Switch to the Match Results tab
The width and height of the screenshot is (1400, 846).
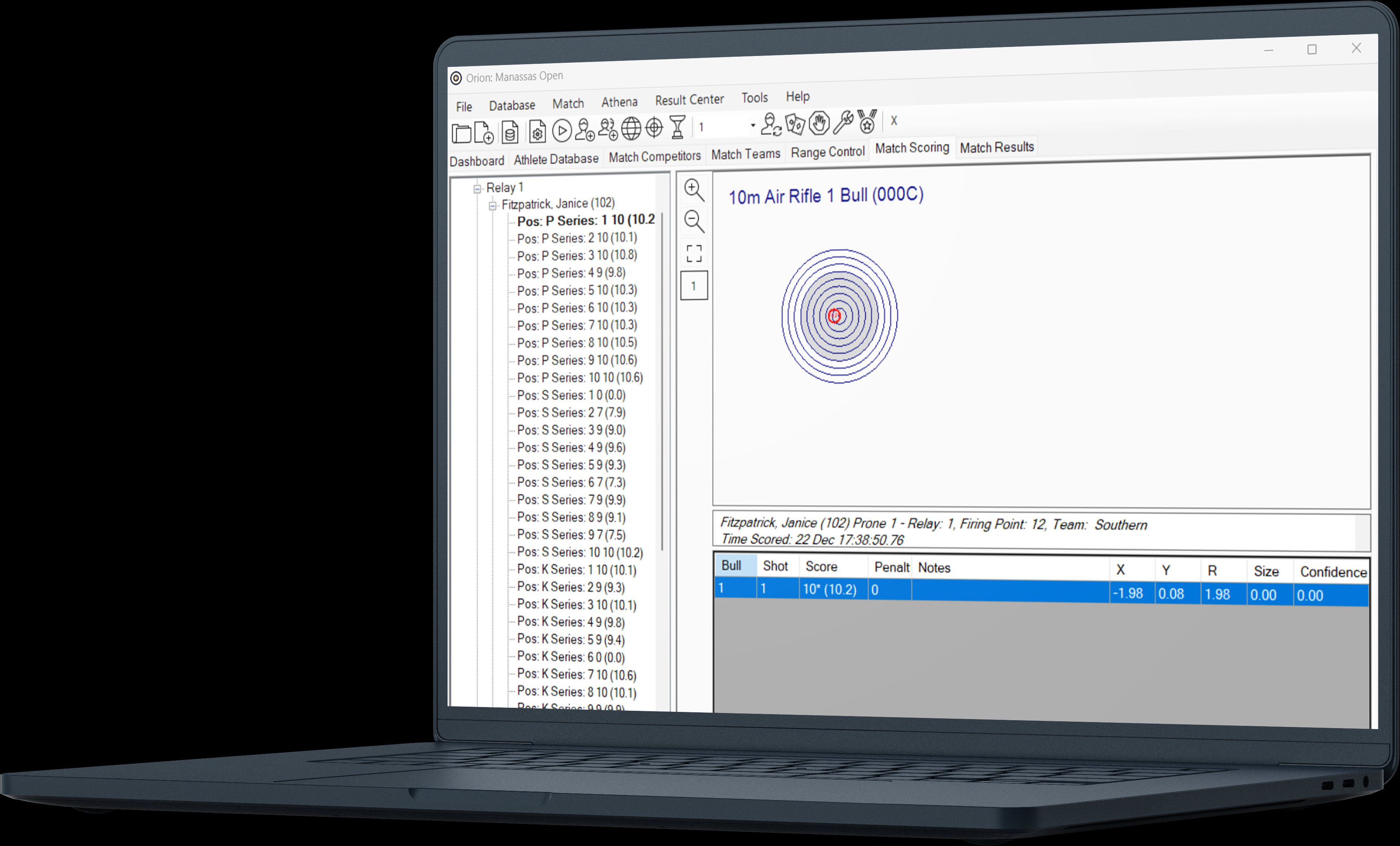click(x=997, y=147)
